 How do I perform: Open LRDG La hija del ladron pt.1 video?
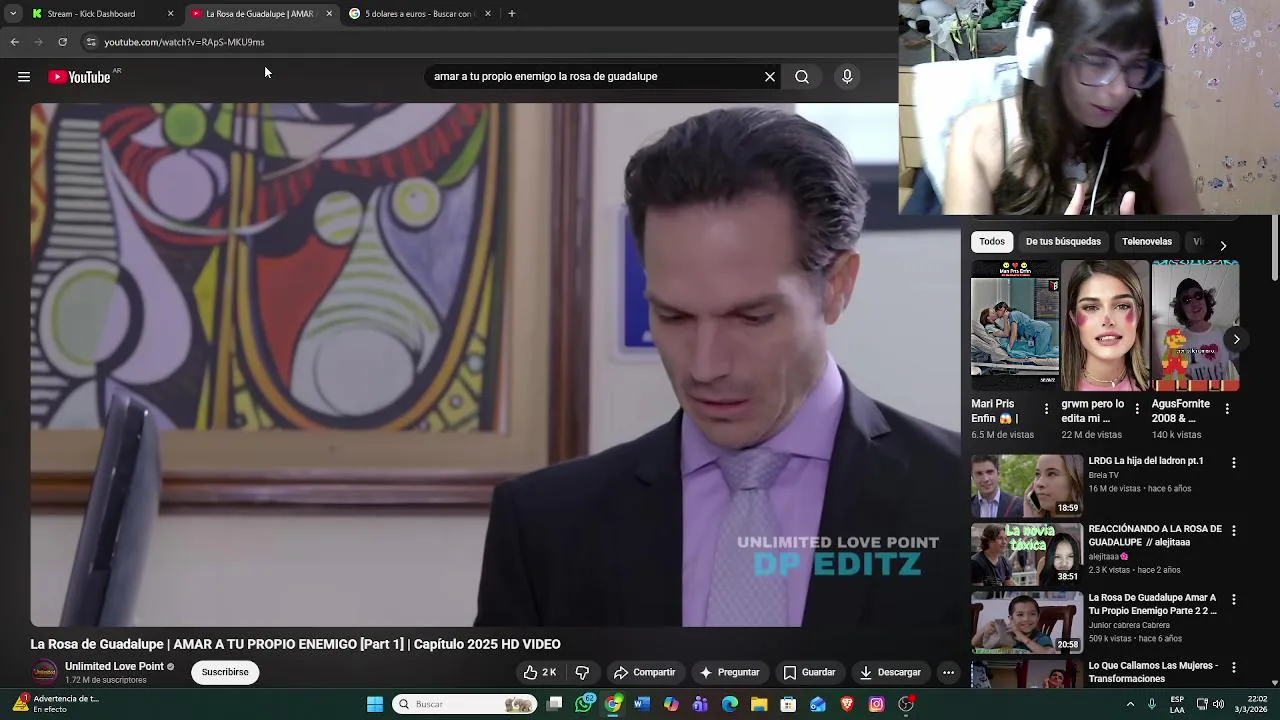[x=1027, y=485]
